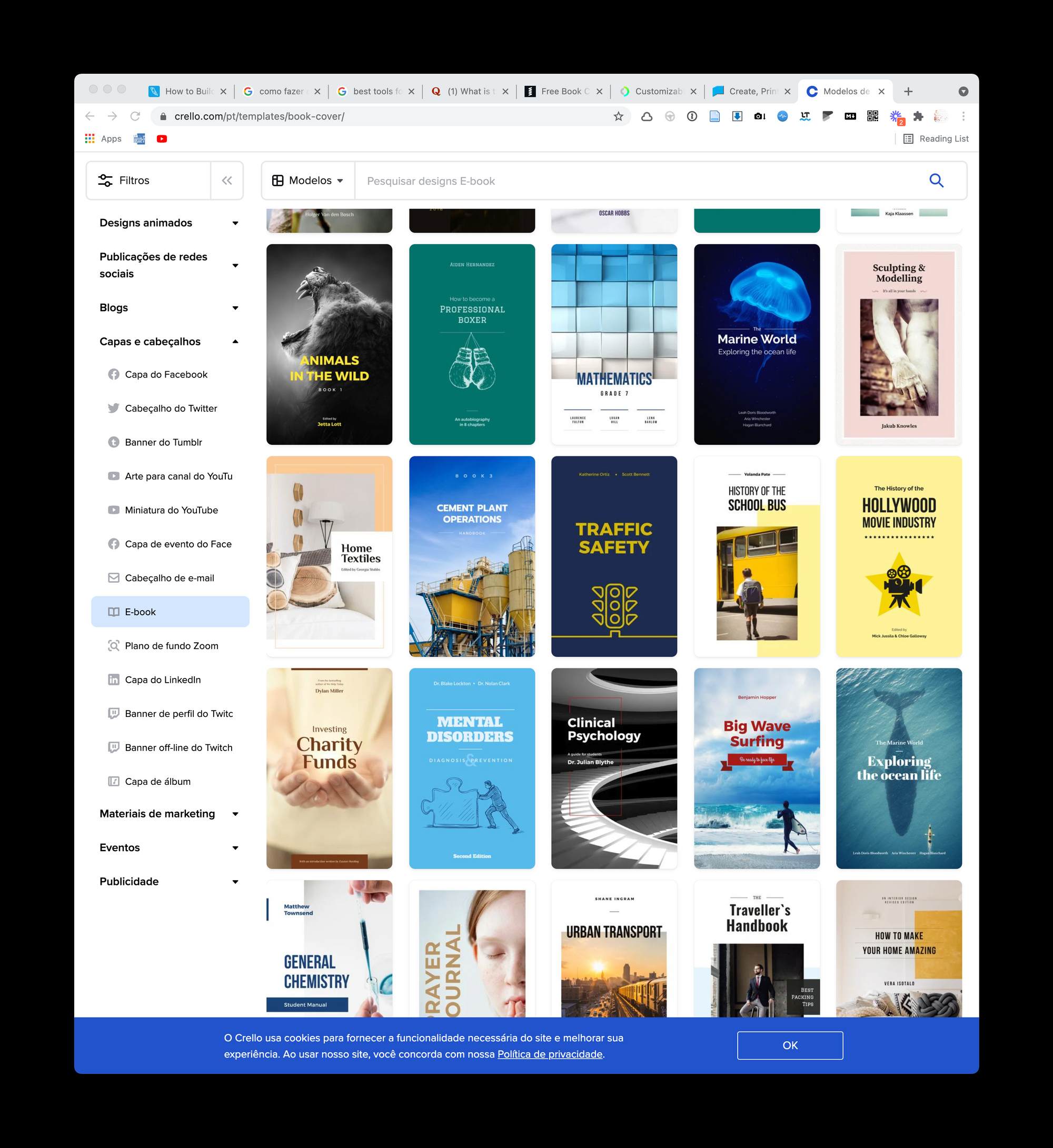Image resolution: width=1053 pixels, height=1148 pixels.
Task: Select Miniatura do YouTube format
Action: point(171,510)
